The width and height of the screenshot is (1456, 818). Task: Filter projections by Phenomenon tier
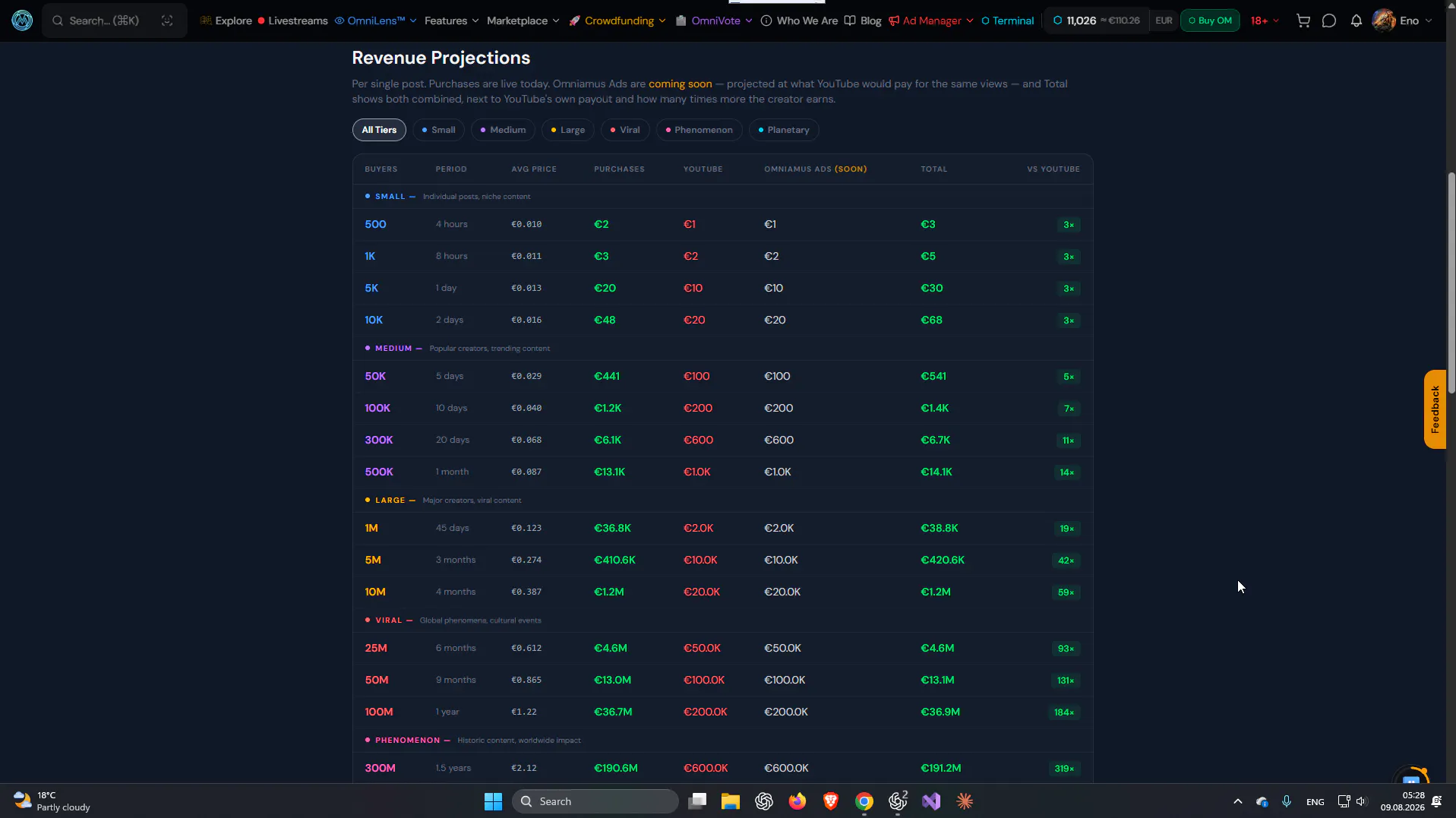coord(700,130)
